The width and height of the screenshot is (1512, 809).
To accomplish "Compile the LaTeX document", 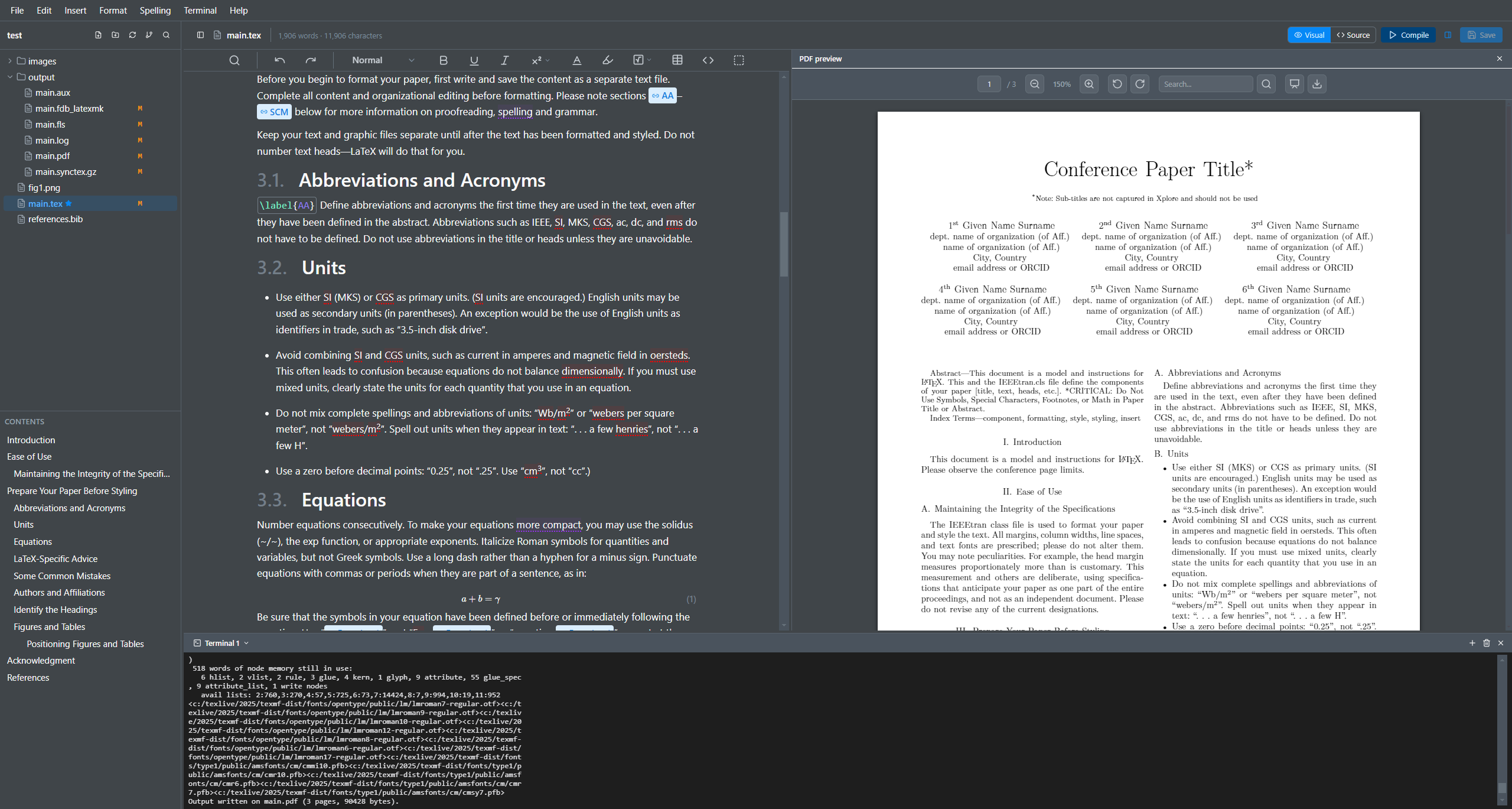I will pyautogui.click(x=1408, y=35).
